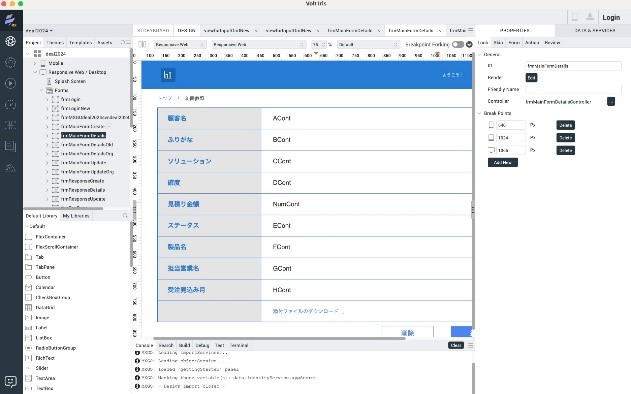Open the Default dropdown in canvas toolbar
Viewport: 631px width, 394px height.
tap(368, 44)
